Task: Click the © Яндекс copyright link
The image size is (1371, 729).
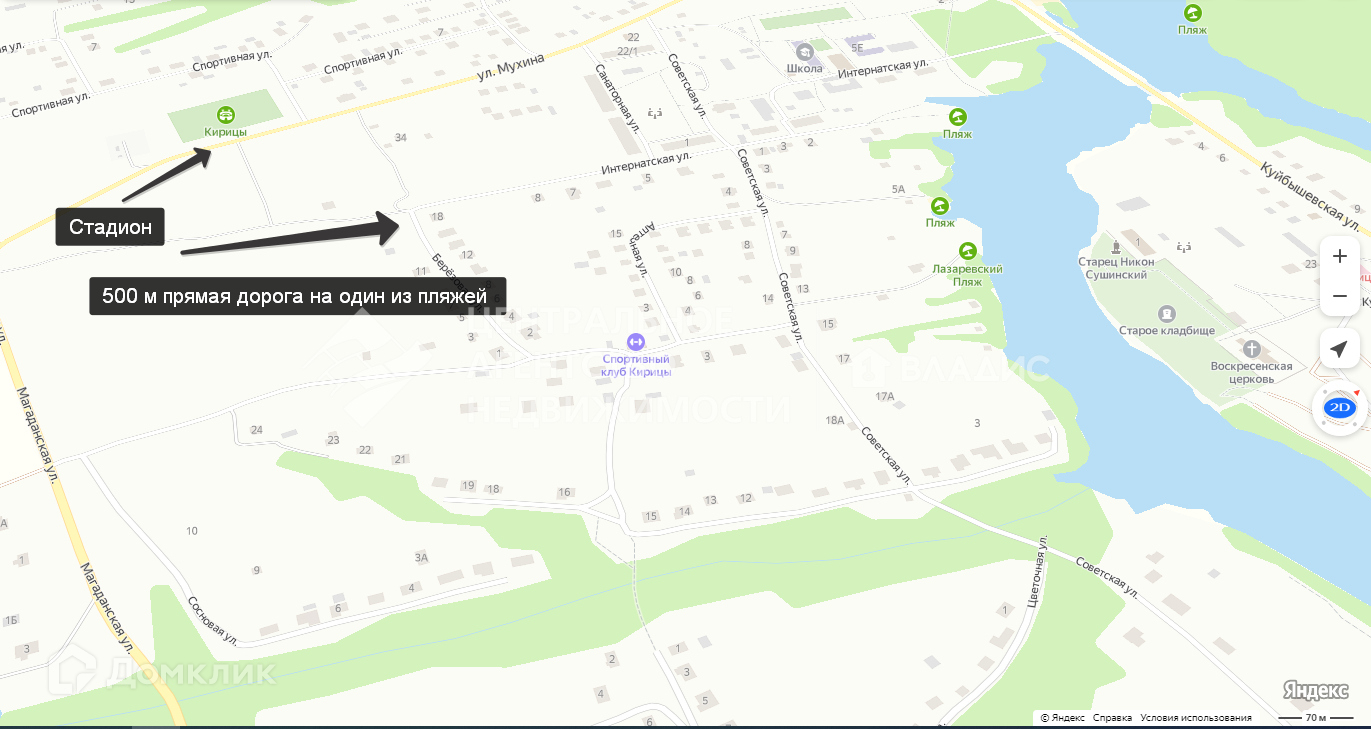Action: click(1062, 718)
